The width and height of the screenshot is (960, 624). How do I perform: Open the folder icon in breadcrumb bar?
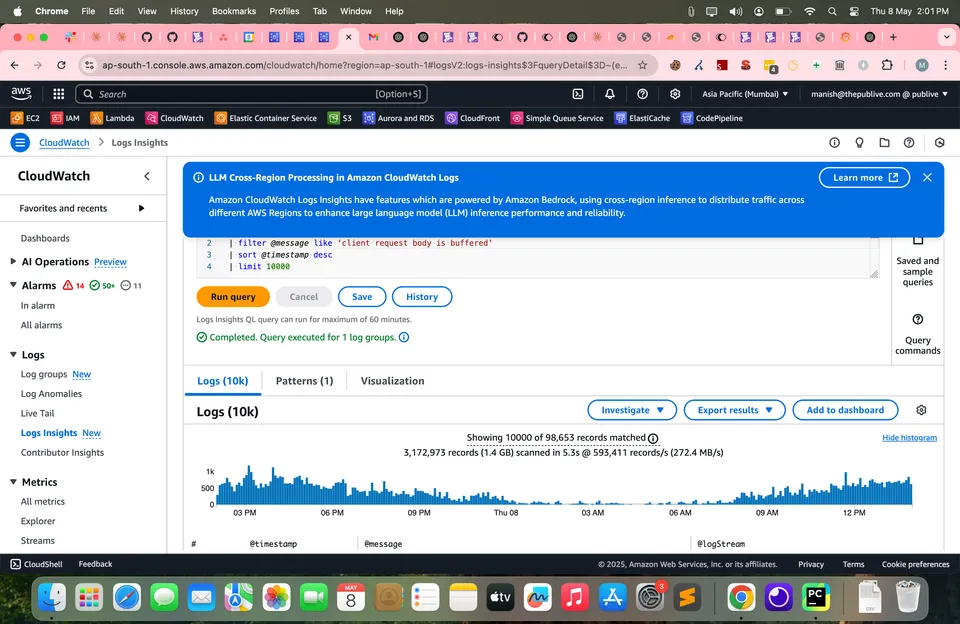click(884, 143)
